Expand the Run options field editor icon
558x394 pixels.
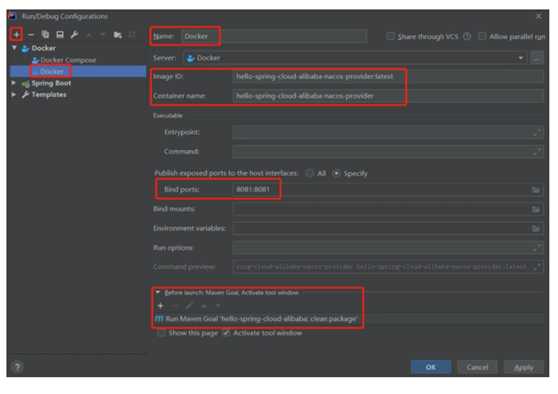(x=537, y=247)
